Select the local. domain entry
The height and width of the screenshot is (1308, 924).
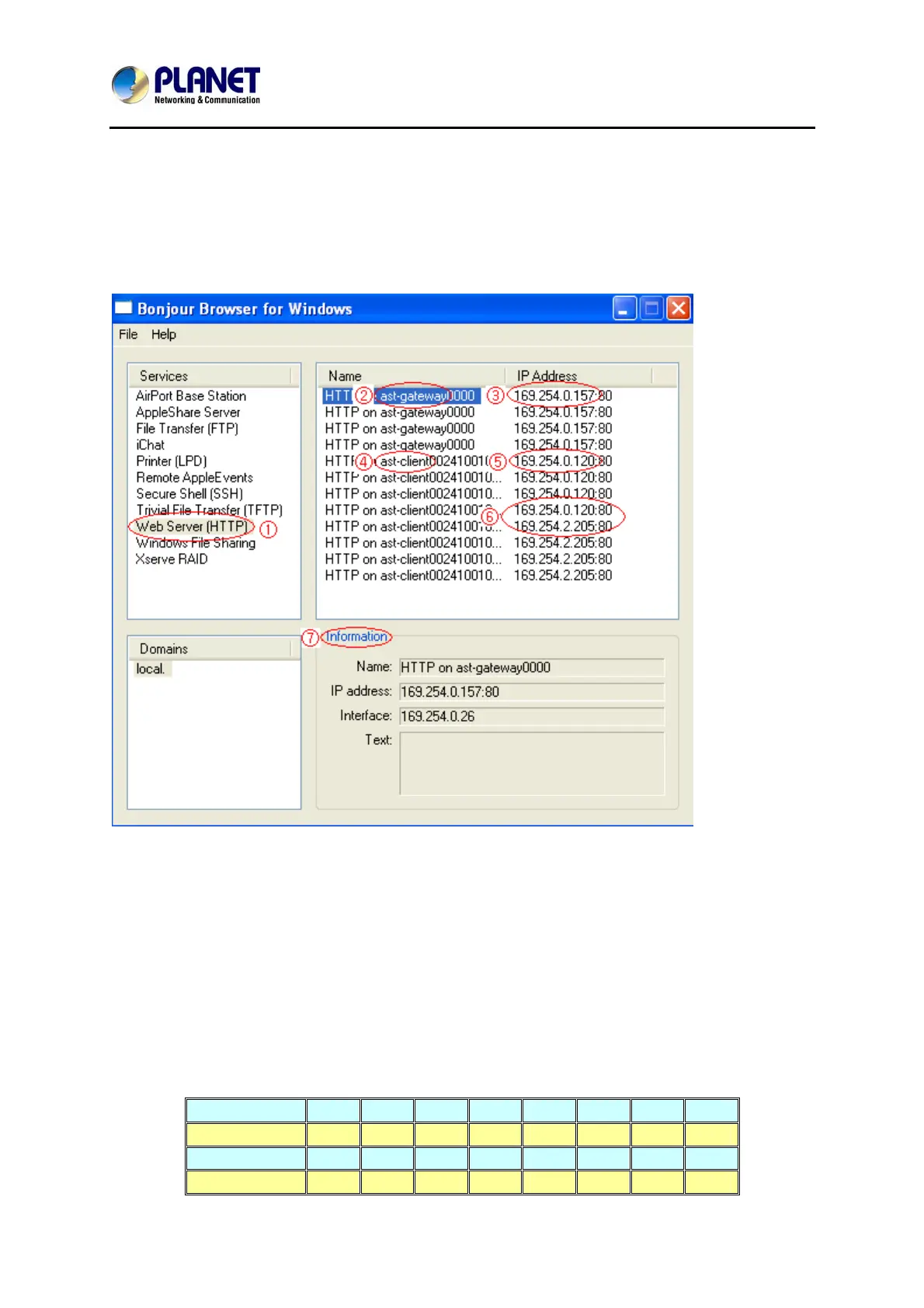pos(151,669)
